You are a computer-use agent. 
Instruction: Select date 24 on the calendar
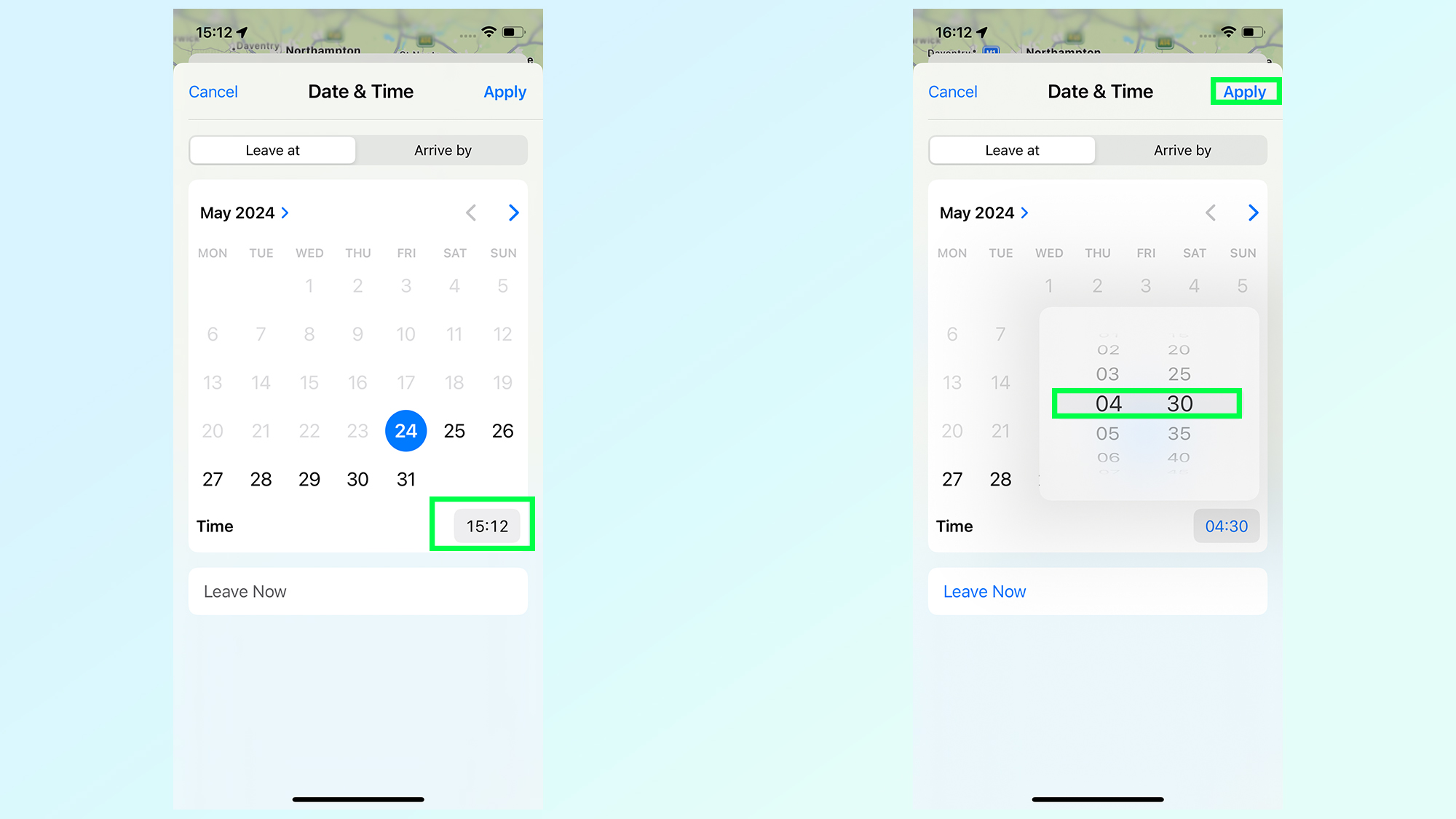406,430
